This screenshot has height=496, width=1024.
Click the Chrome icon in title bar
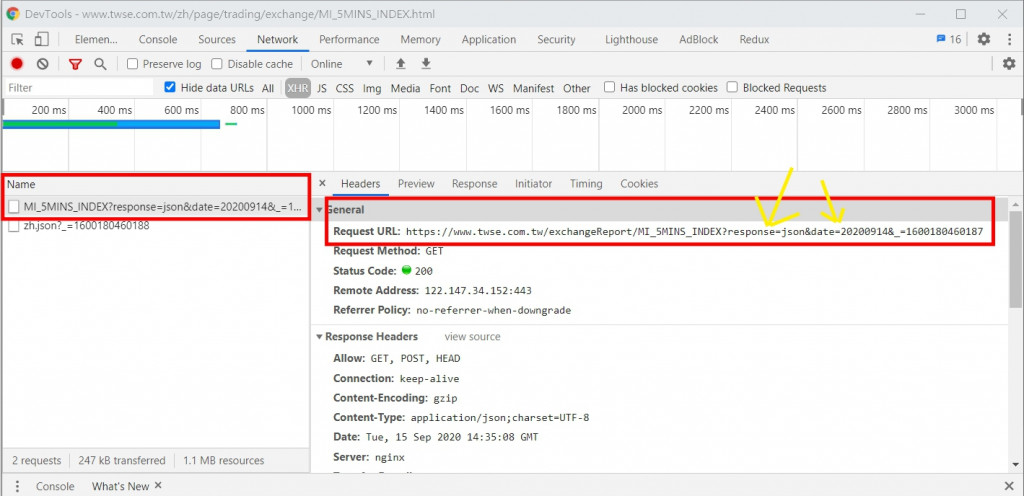coord(12,14)
